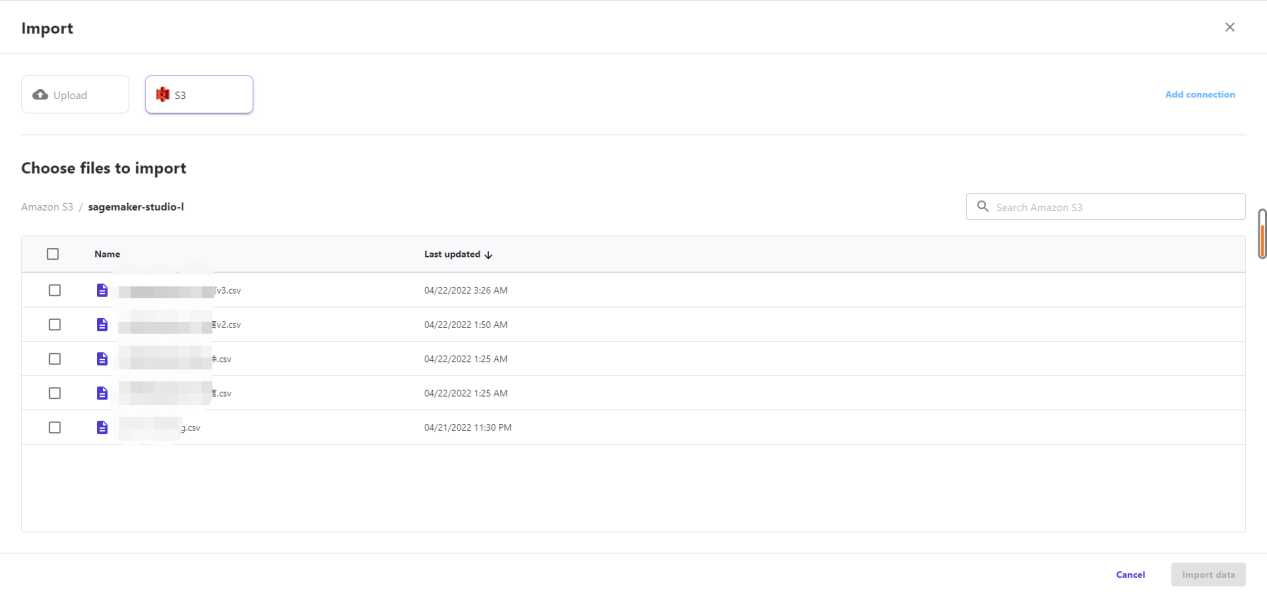Click file icon of file updated 04/21/2022 11:30 PM
This screenshot has width=1267, height=595.
(102, 428)
